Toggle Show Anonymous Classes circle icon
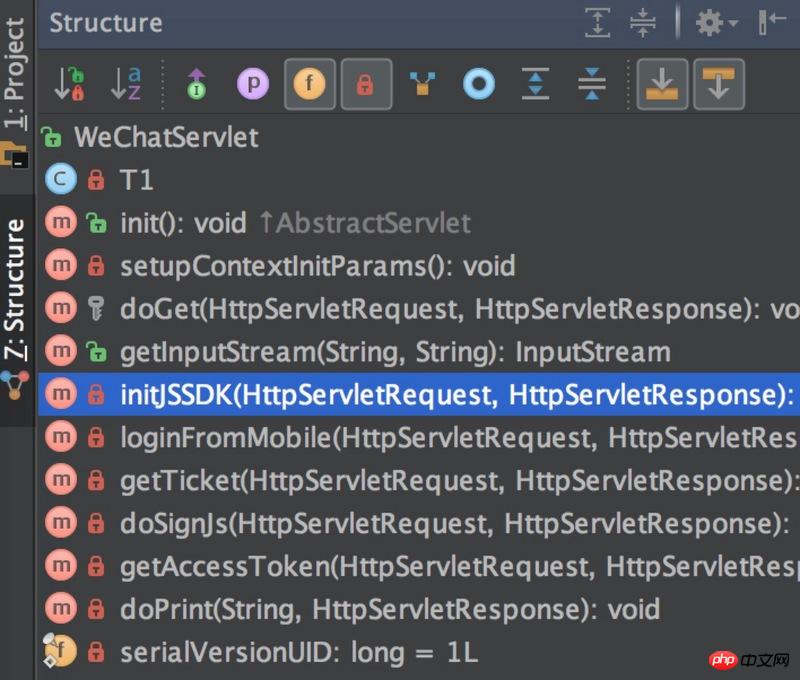The width and height of the screenshot is (800, 680). 479,84
